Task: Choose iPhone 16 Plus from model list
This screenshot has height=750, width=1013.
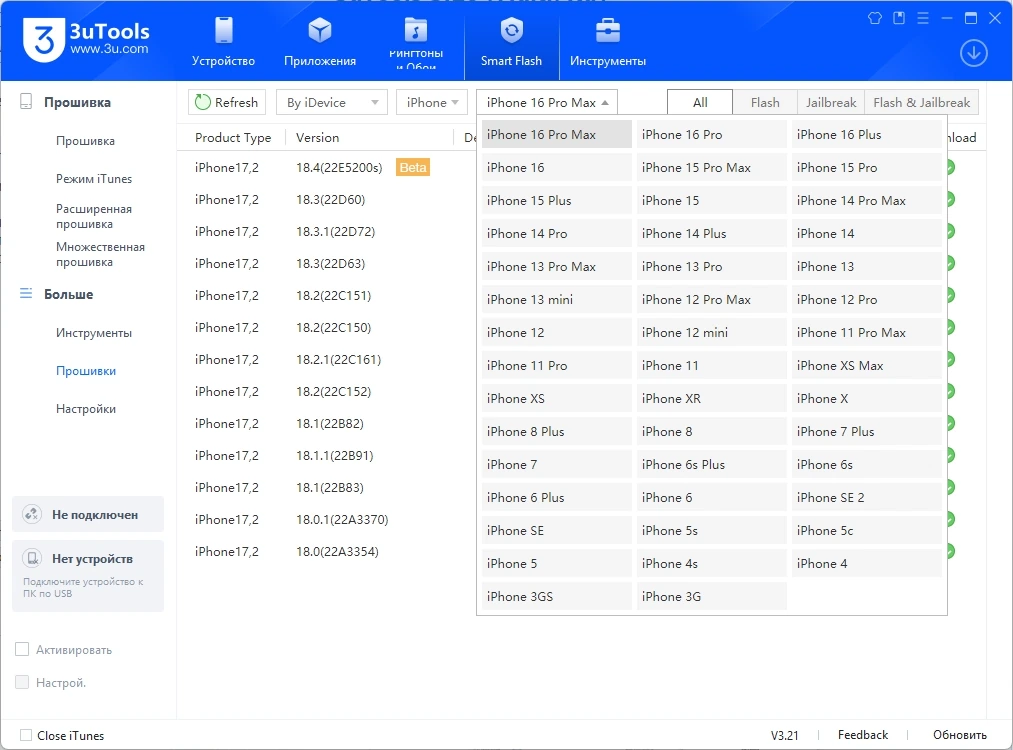Action: coord(866,134)
